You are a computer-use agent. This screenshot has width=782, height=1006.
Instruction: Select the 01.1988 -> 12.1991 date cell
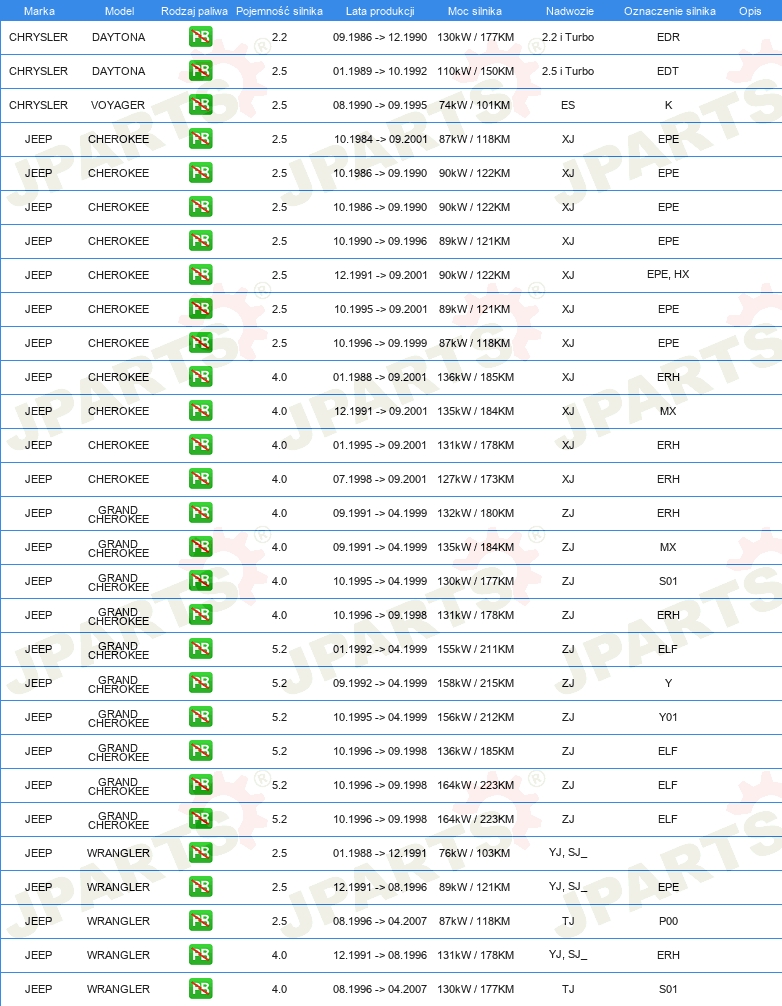pos(380,853)
